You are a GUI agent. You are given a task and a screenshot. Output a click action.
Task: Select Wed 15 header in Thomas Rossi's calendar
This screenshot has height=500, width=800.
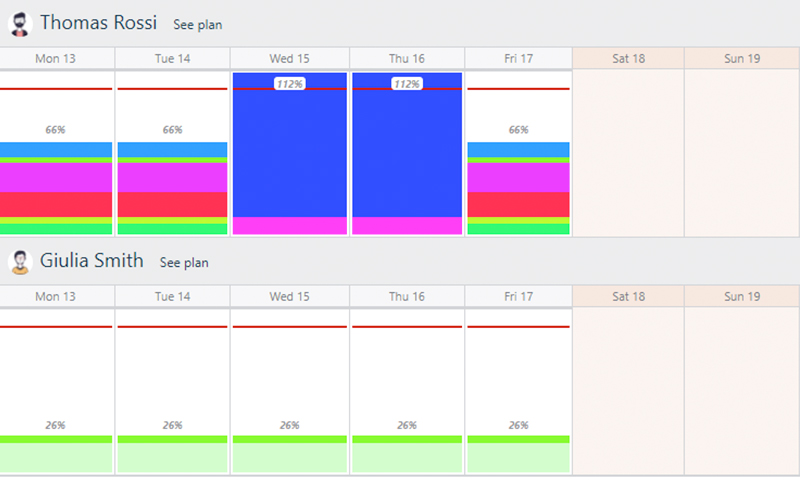[x=290, y=59]
